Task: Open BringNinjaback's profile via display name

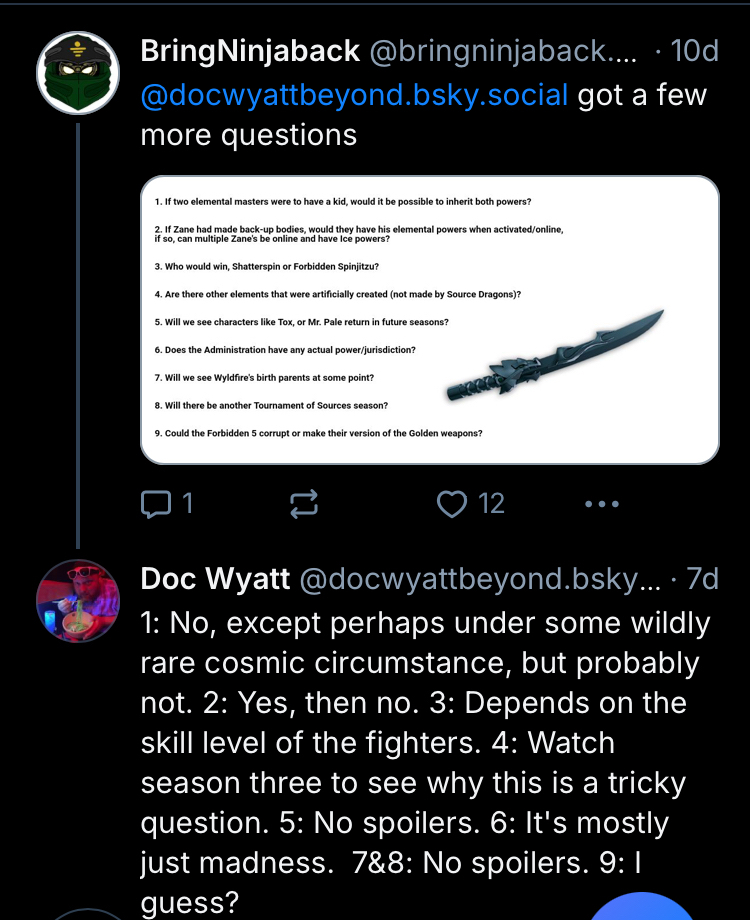Action: pos(250,51)
